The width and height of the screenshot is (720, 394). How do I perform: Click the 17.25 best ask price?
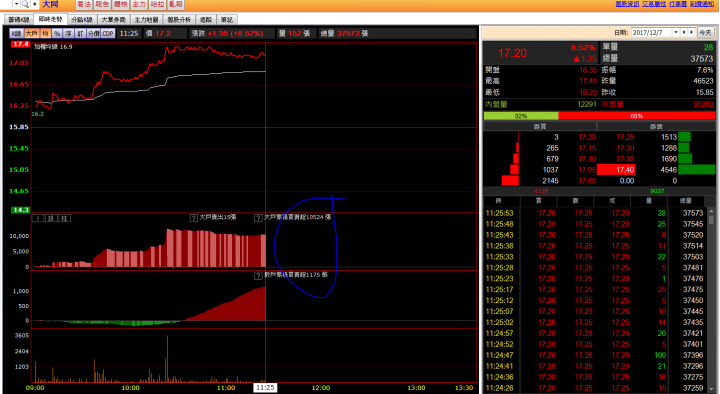coord(625,137)
